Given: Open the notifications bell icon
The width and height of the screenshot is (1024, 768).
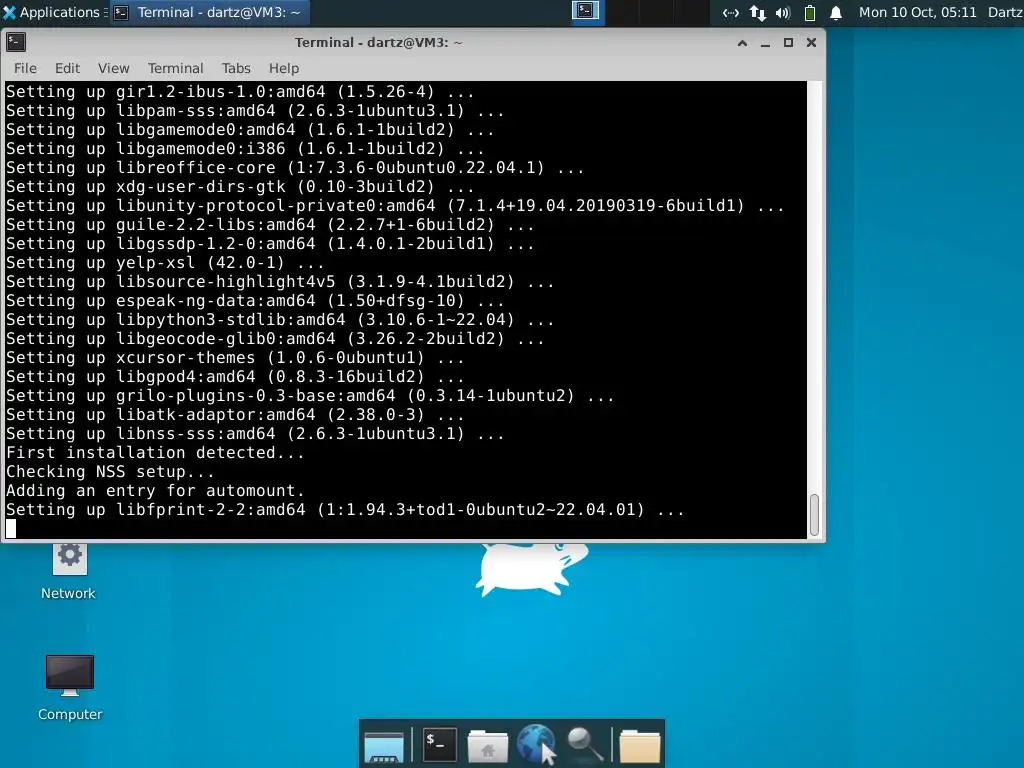Looking at the screenshot, I should point(836,13).
